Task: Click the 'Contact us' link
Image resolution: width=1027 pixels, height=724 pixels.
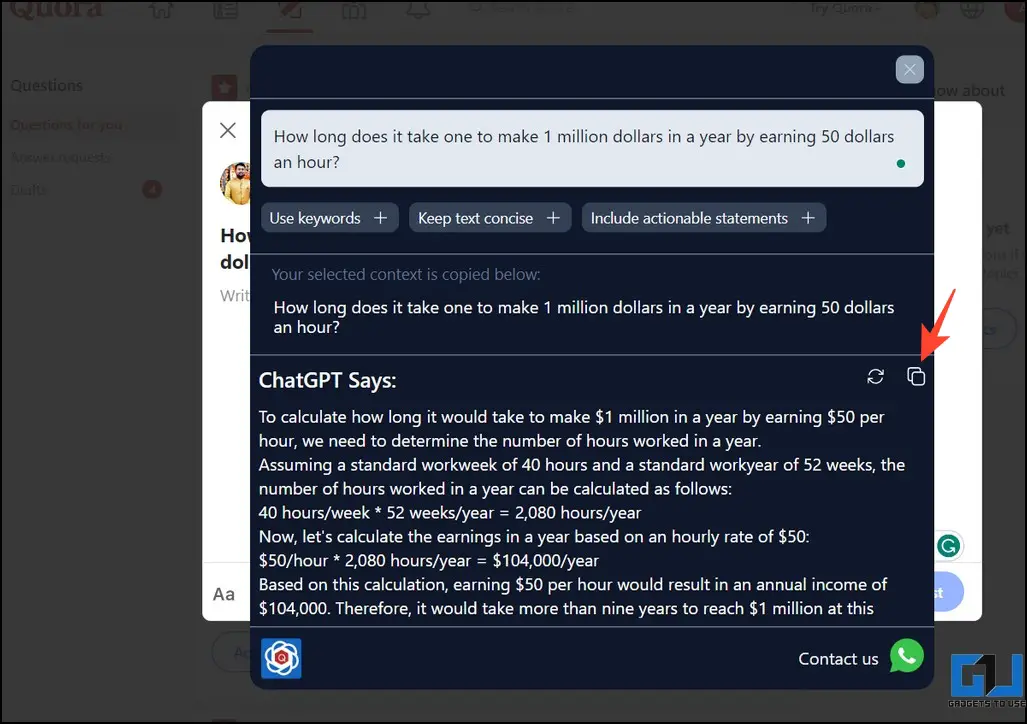Action: coord(838,658)
